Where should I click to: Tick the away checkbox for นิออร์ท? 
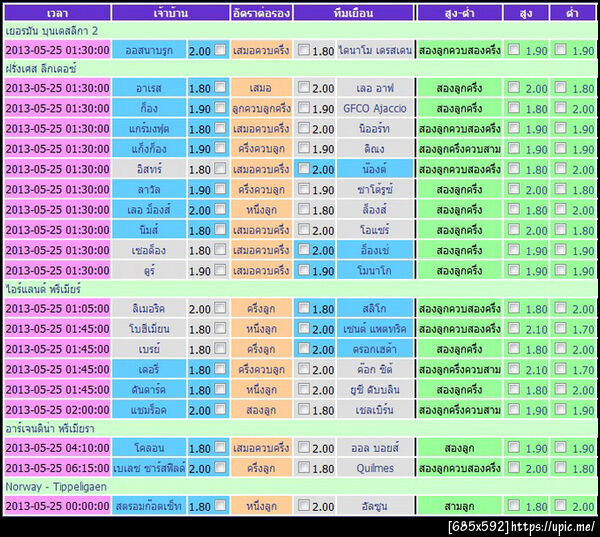(x=304, y=128)
